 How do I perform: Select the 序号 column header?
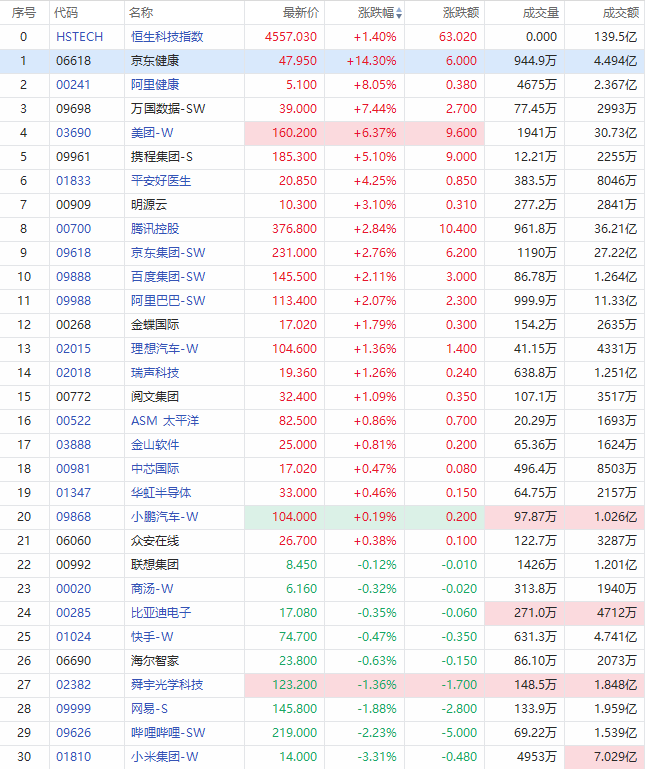24,13
